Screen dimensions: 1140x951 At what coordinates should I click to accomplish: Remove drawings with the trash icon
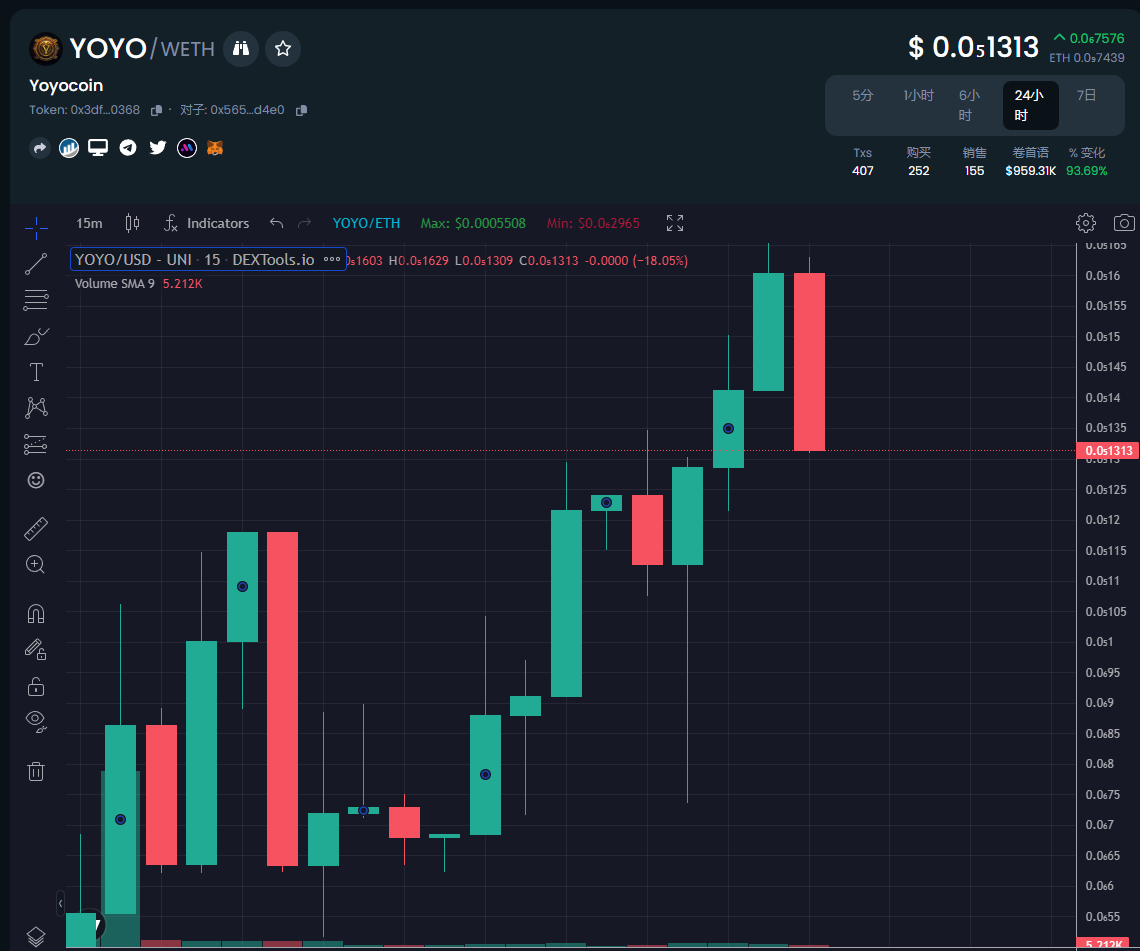[x=36, y=771]
